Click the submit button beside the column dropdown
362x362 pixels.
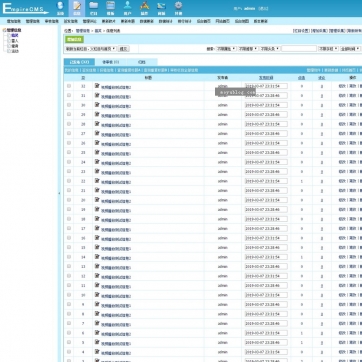(124, 49)
